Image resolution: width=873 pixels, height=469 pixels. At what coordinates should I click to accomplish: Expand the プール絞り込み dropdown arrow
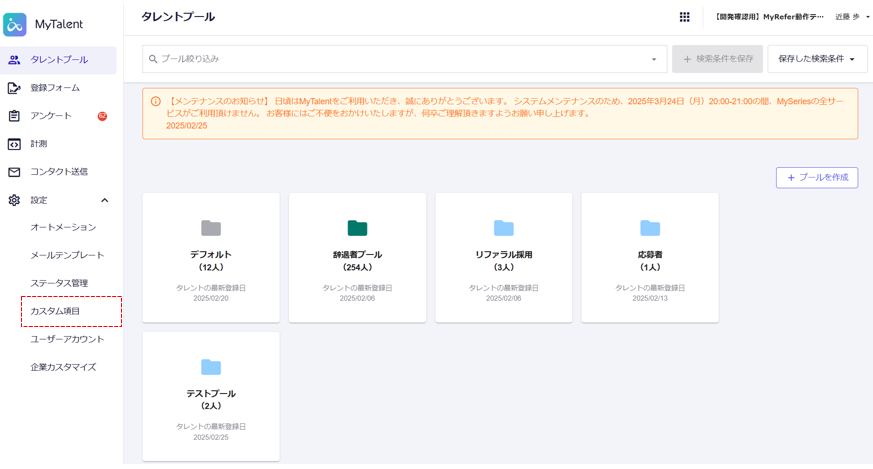tap(654, 60)
